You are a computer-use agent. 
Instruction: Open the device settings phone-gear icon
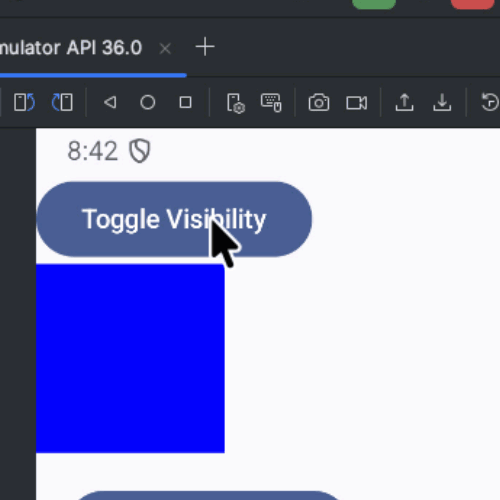coord(236,103)
